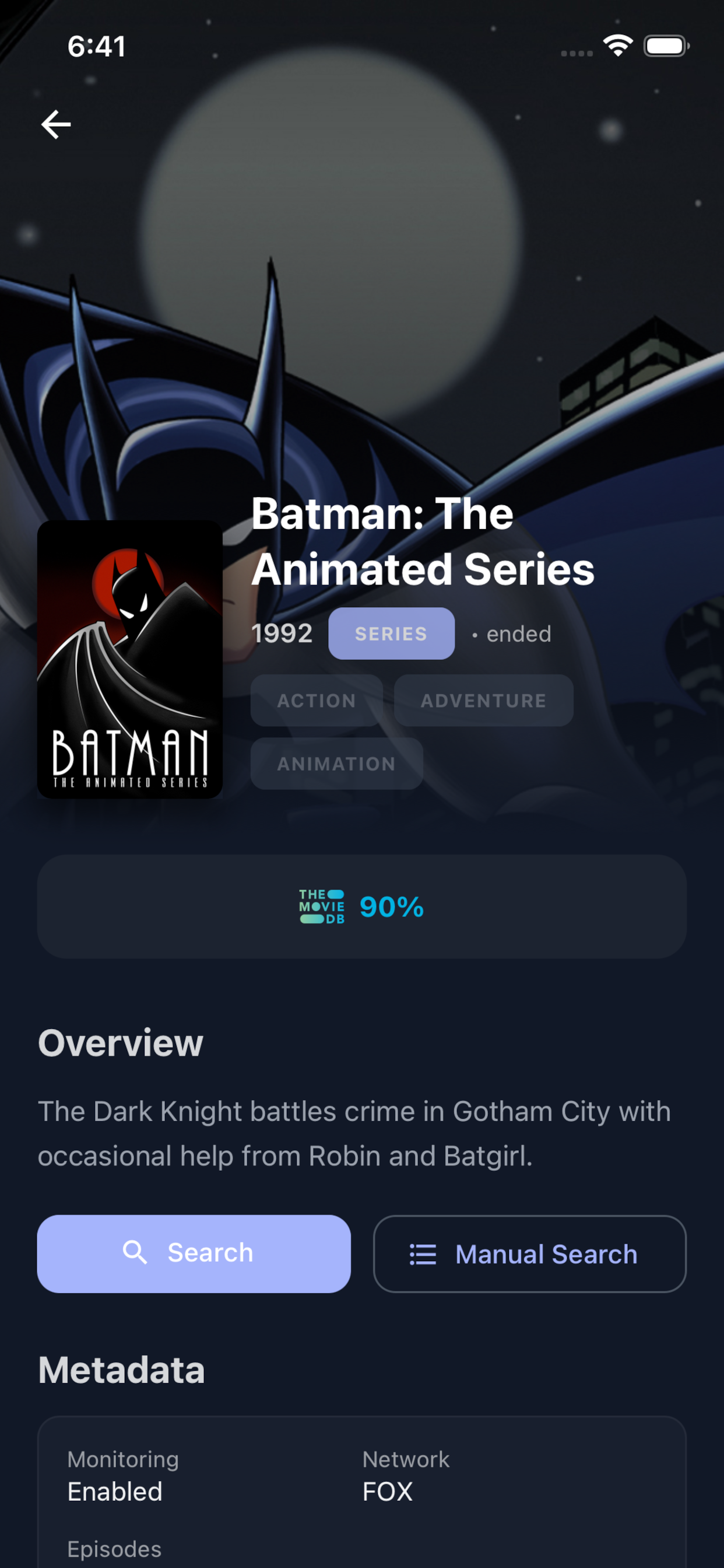Tap The Movie DB logo

tap(322, 907)
